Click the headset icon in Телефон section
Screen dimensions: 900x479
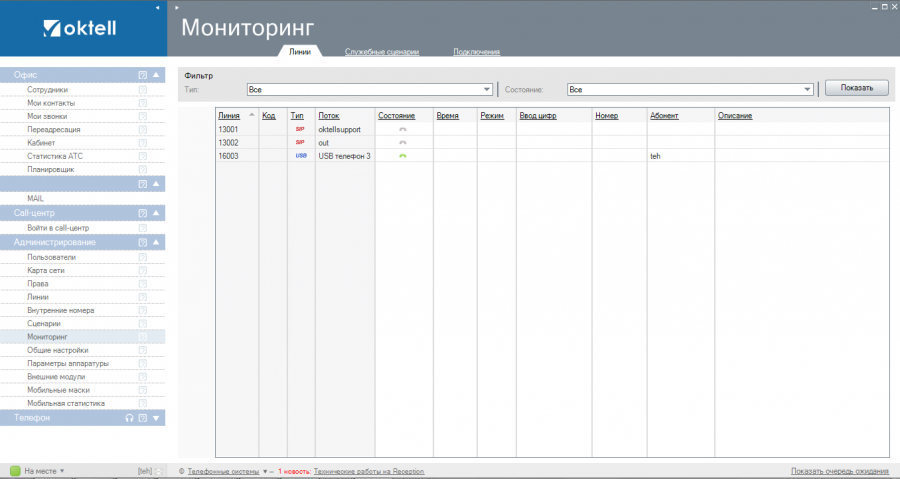(x=129, y=418)
